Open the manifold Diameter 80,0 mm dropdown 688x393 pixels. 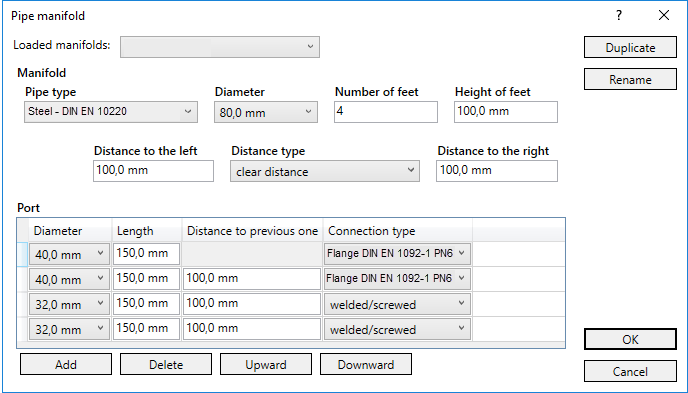point(266,112)
